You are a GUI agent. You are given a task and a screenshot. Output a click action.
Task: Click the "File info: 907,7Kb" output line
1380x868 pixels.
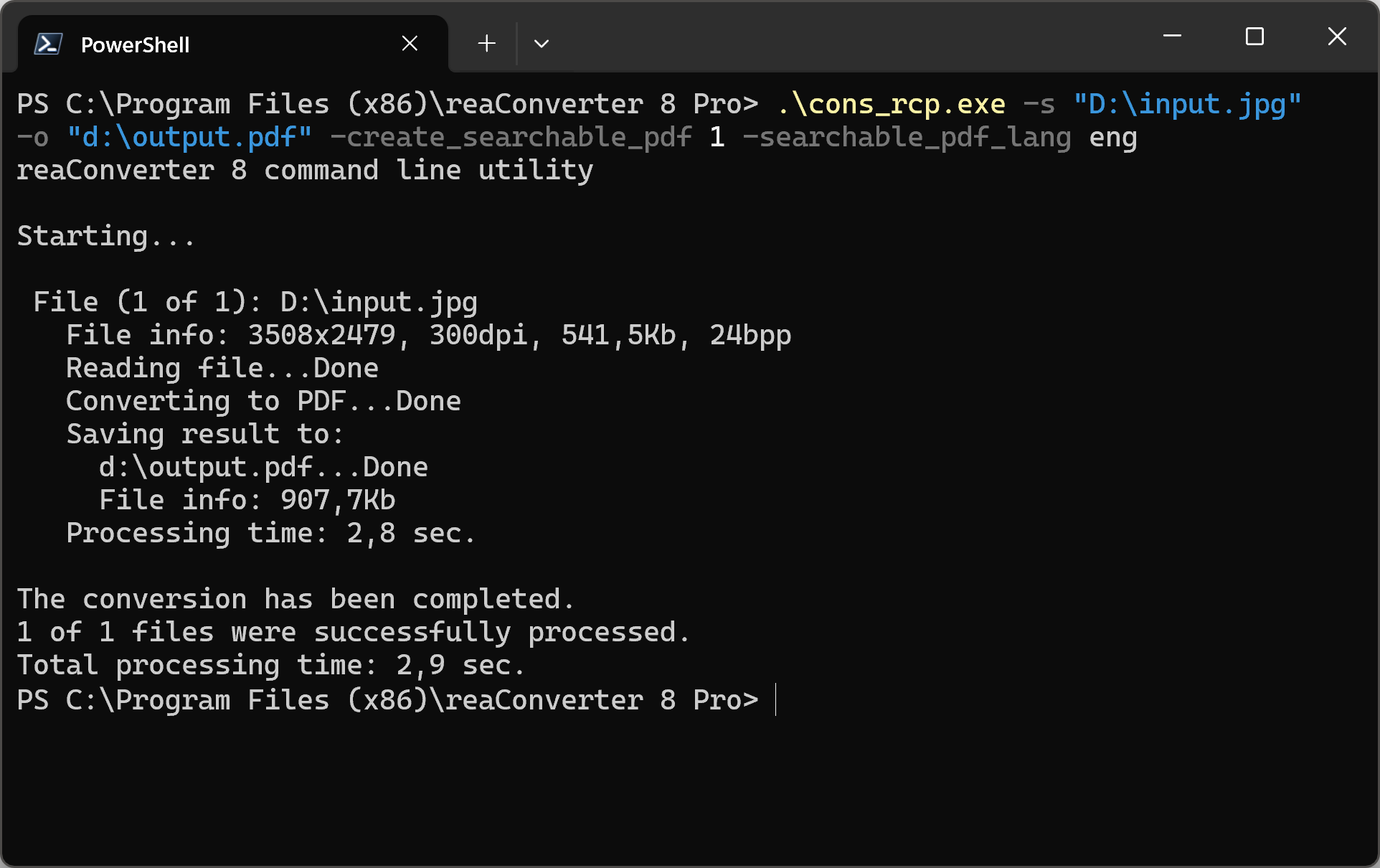coord(247,501)
